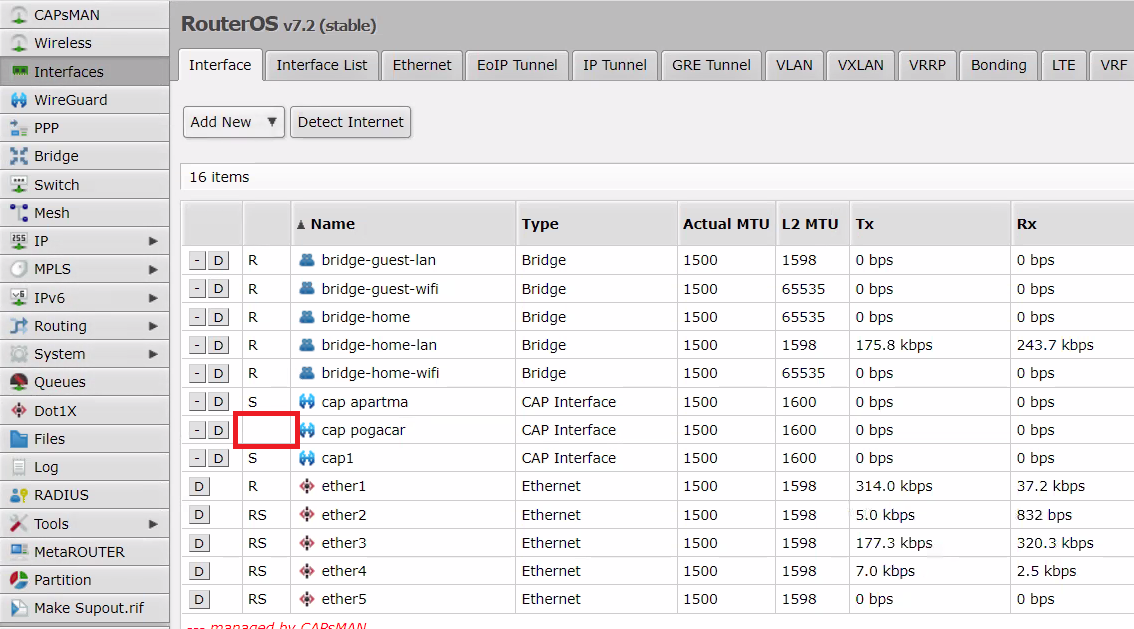Click the Switch icon
Screen dimensions: 1134x629
pos(19,184)
